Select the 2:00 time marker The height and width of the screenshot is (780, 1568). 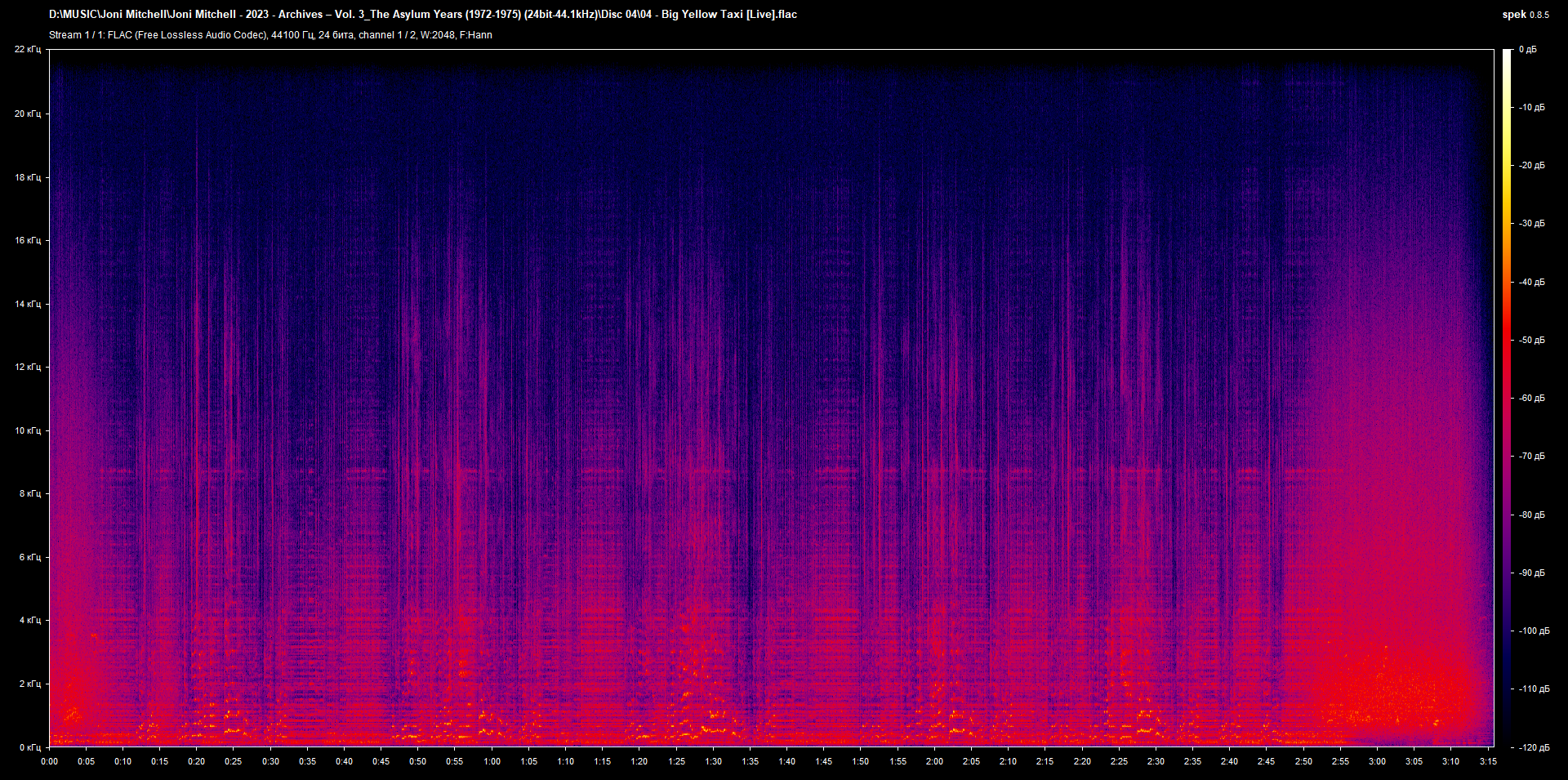coord(936,760)
